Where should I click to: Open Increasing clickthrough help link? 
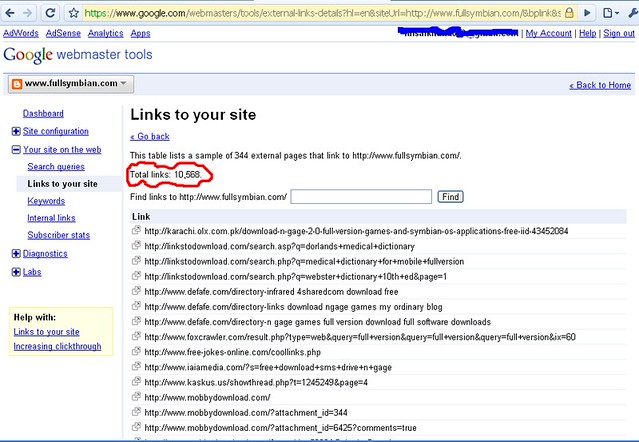57,346
